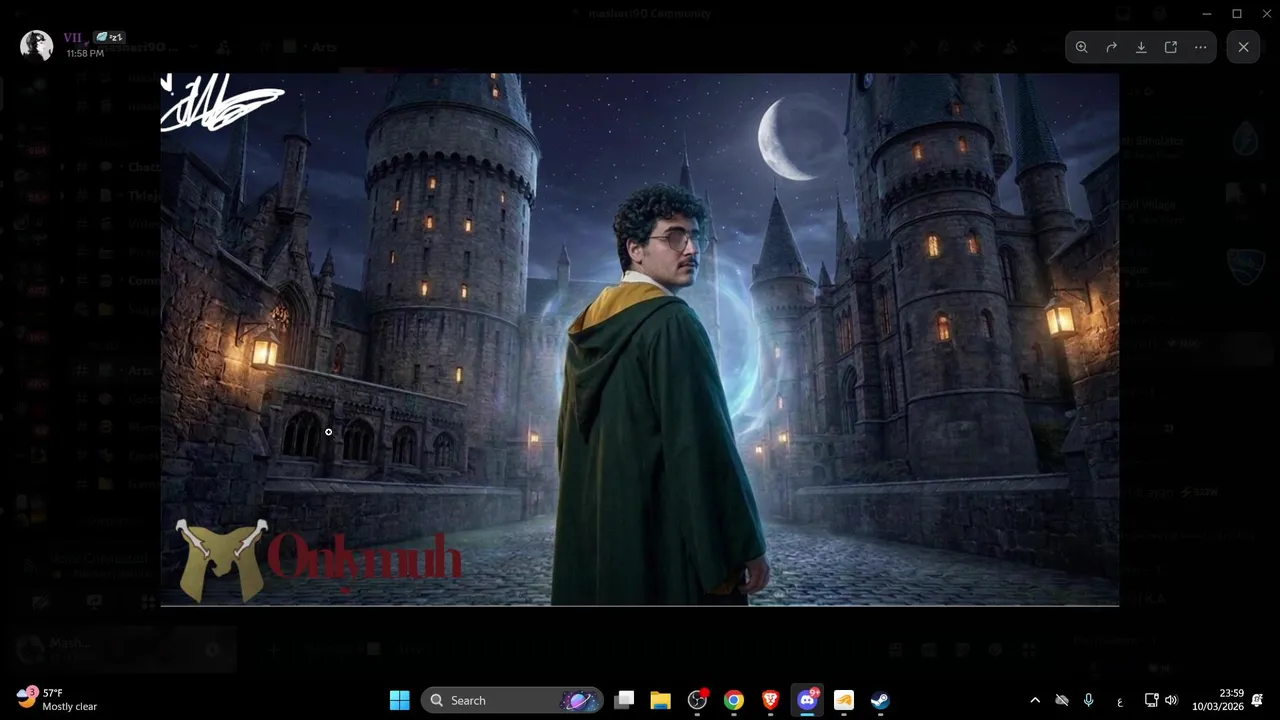
Task: Open notifications via the bell icon
Action: [x=1258, y=700]
